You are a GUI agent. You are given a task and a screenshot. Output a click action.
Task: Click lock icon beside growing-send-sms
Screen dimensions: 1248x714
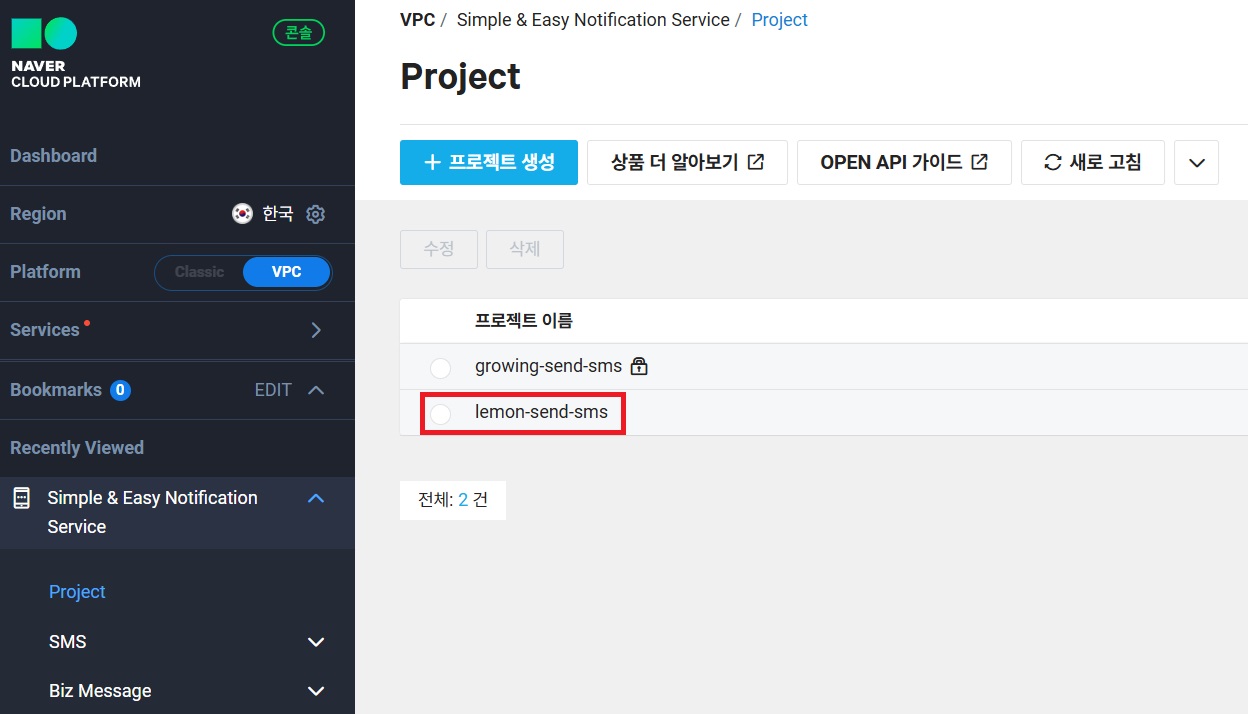pos(639,366)
